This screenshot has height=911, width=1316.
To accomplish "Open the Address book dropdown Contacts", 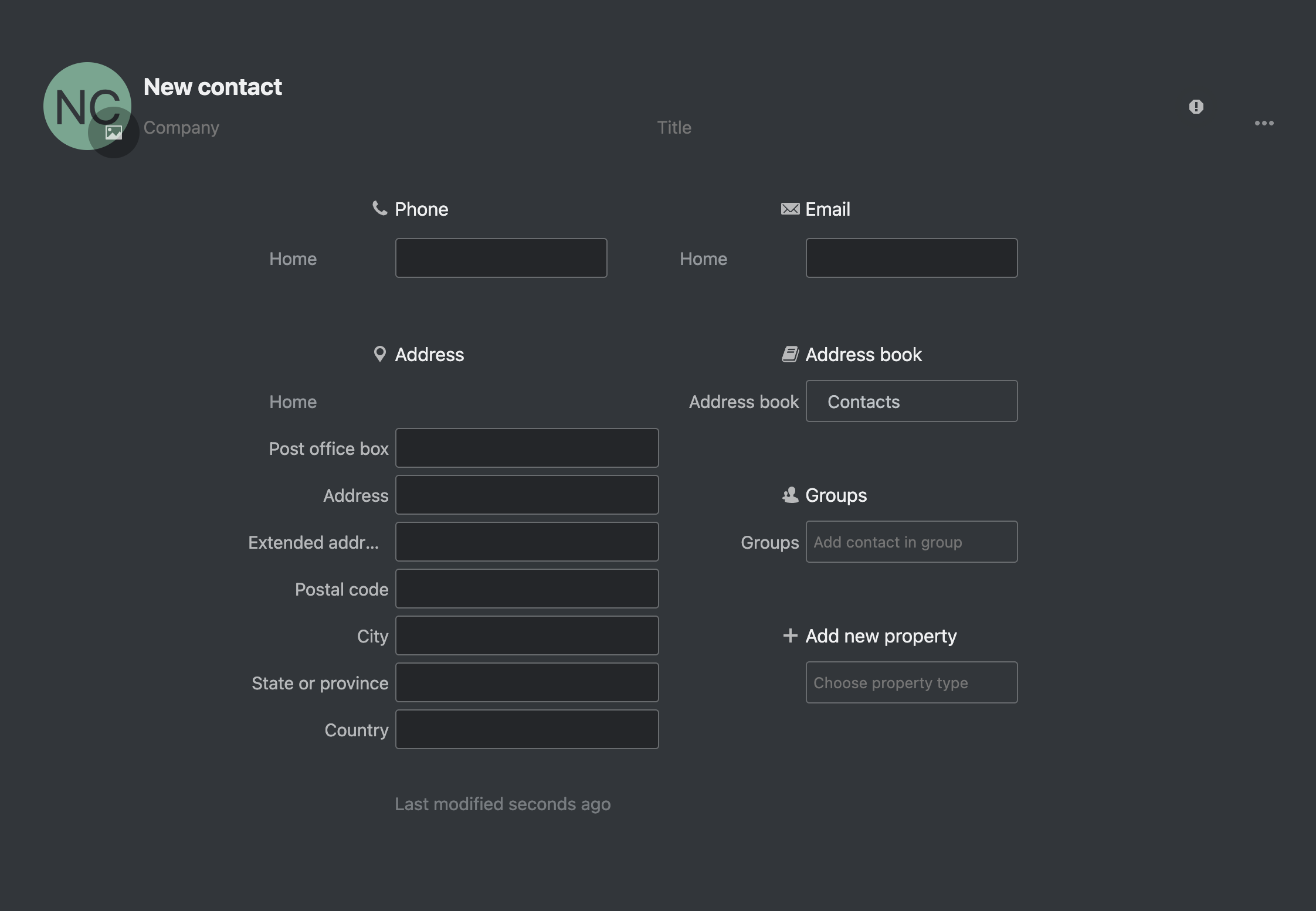I will tap(911, 401).
